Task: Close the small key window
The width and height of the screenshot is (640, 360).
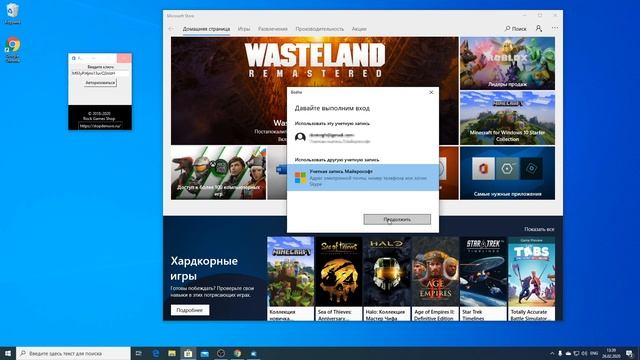Action: [x=124, y=58]
